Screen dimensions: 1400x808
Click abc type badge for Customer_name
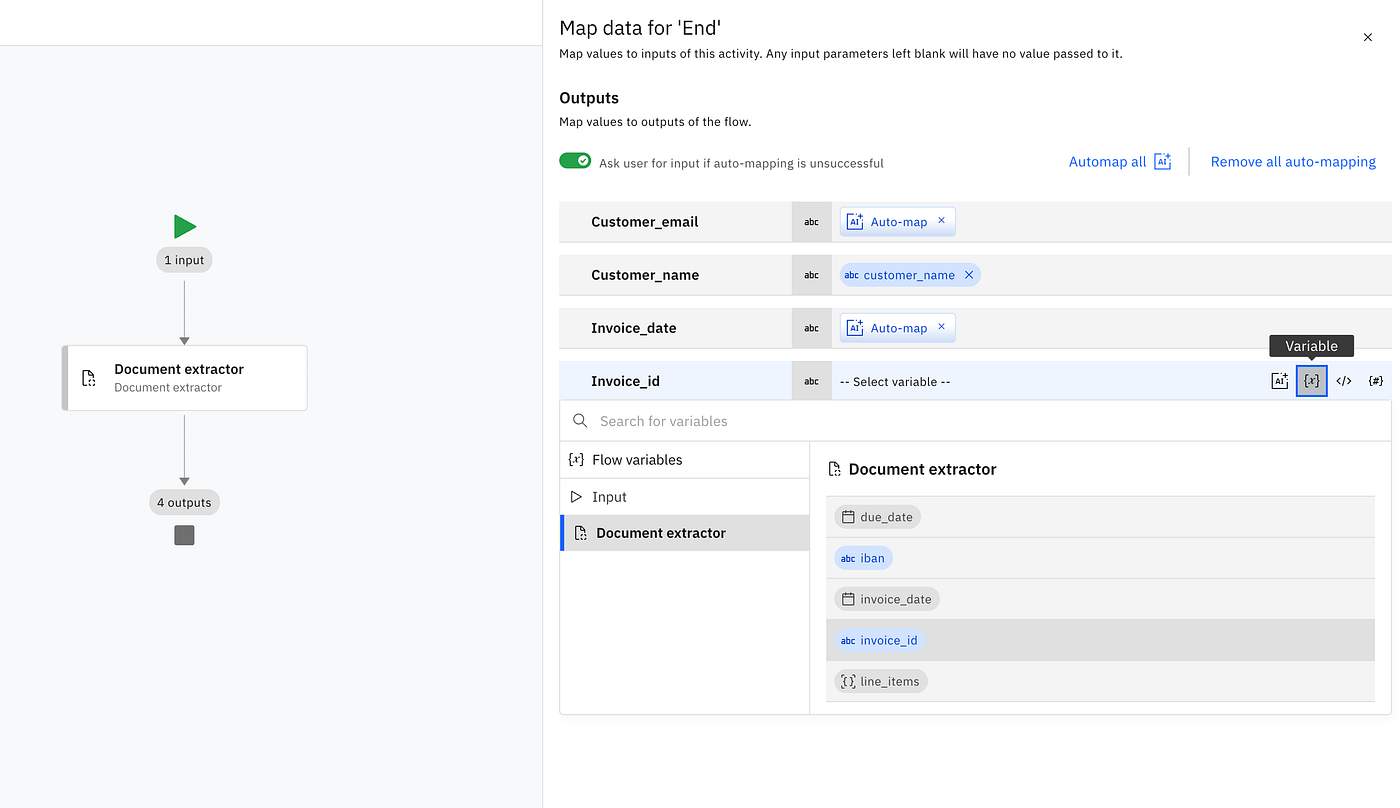point(812,275)
